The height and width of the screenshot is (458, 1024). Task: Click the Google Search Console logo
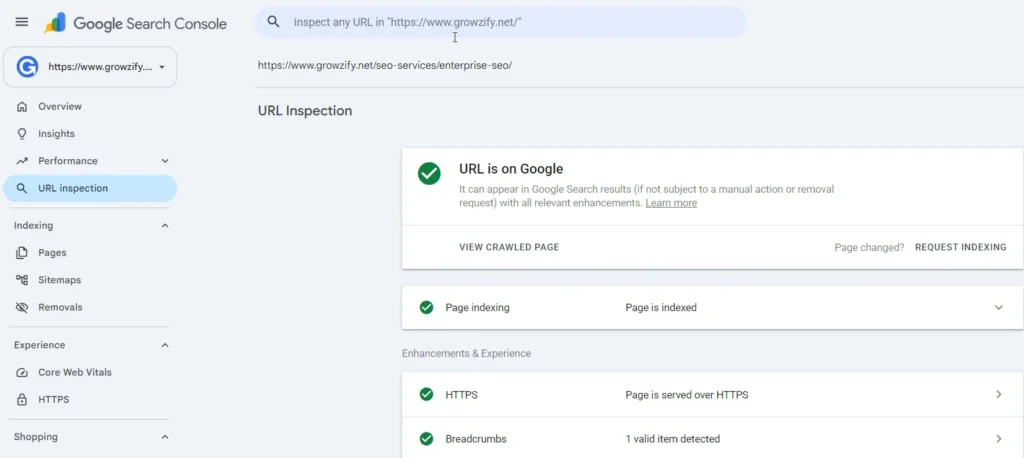tap(135, 24)
